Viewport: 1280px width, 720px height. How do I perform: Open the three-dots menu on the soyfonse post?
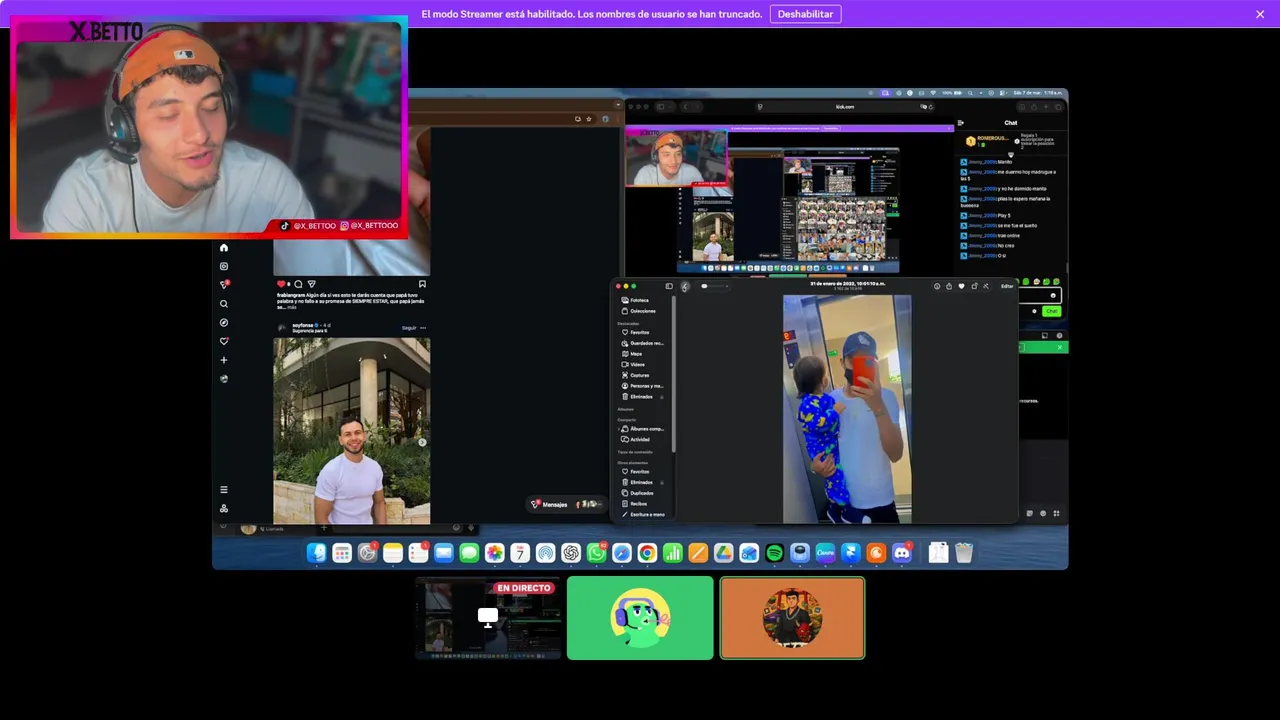pos(423,327)
